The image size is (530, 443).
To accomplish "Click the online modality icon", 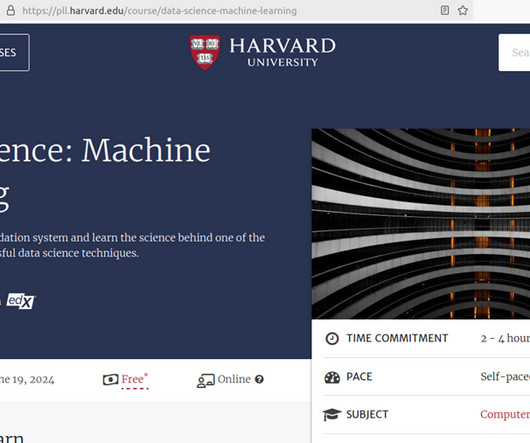I will click(206, 380).
